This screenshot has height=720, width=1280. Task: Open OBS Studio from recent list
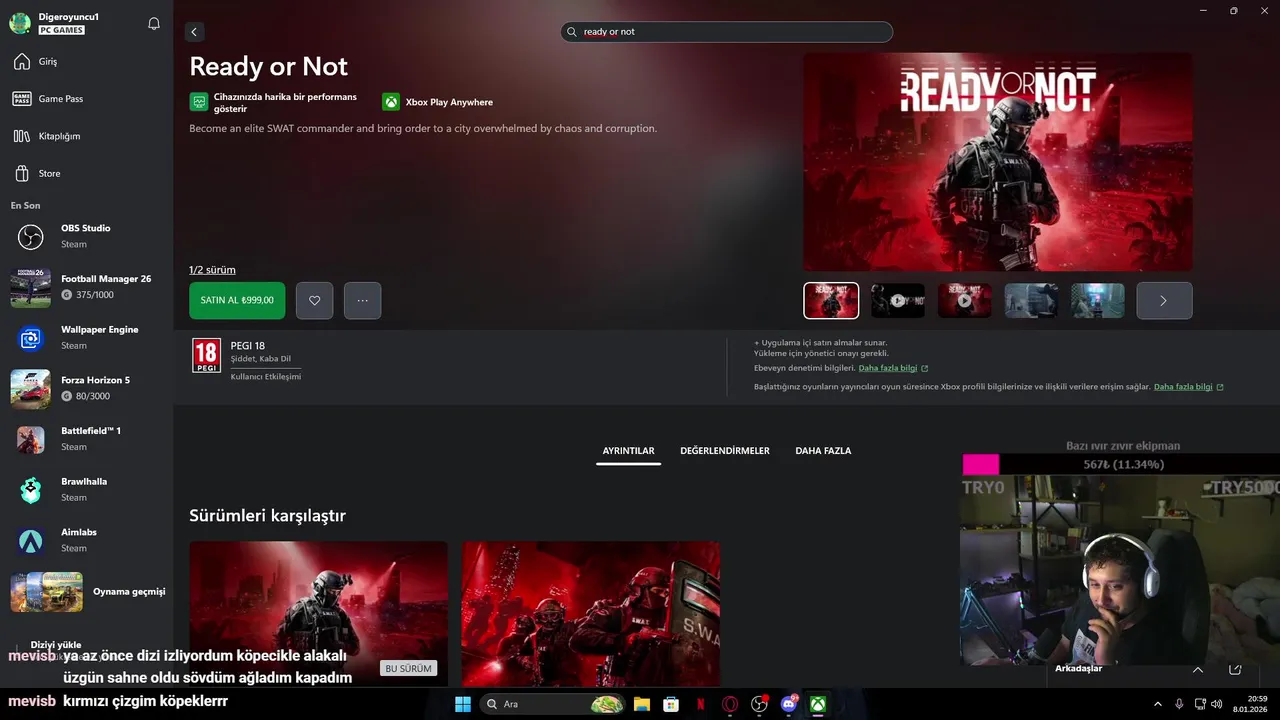(86, 236)
